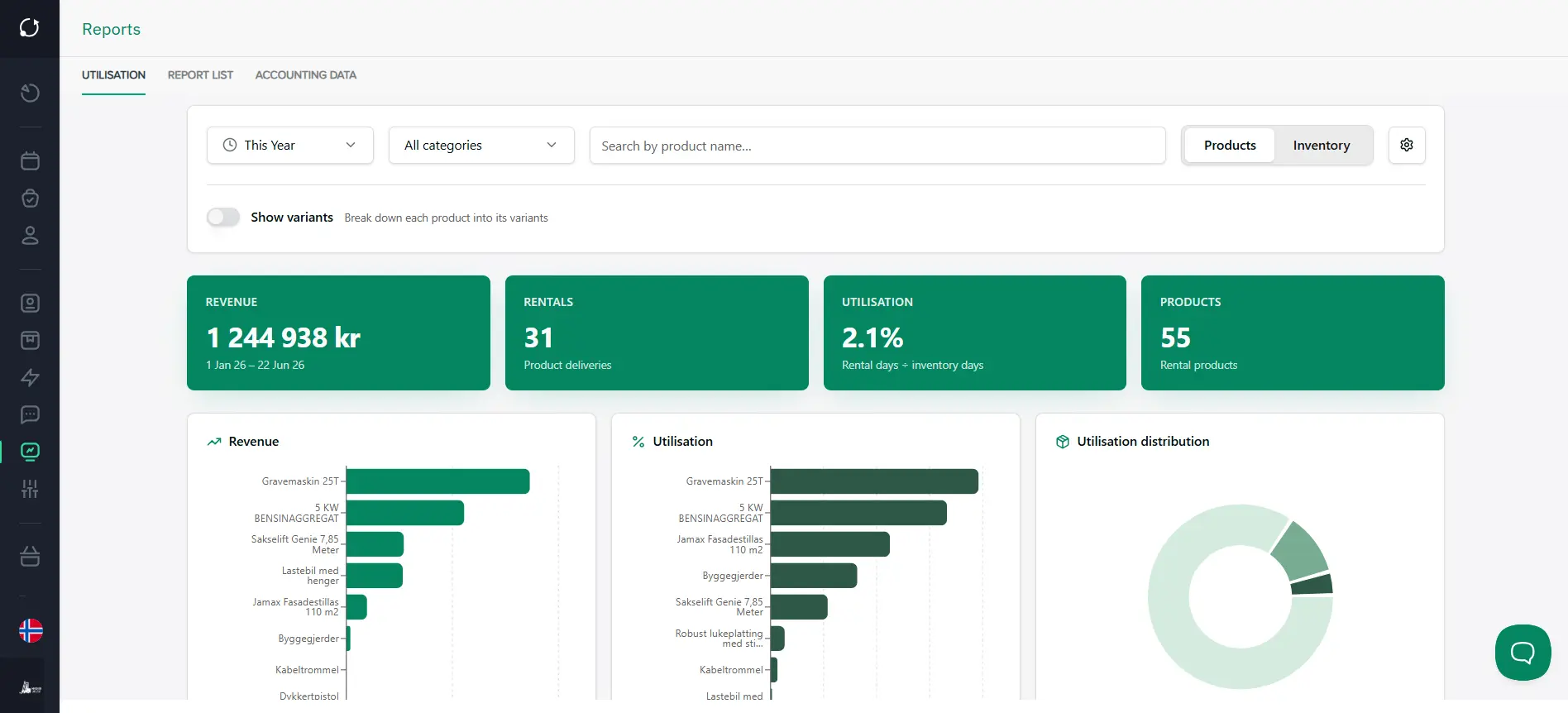Click the 'Rental days ÷ inventory days' text

click(912, 365)
